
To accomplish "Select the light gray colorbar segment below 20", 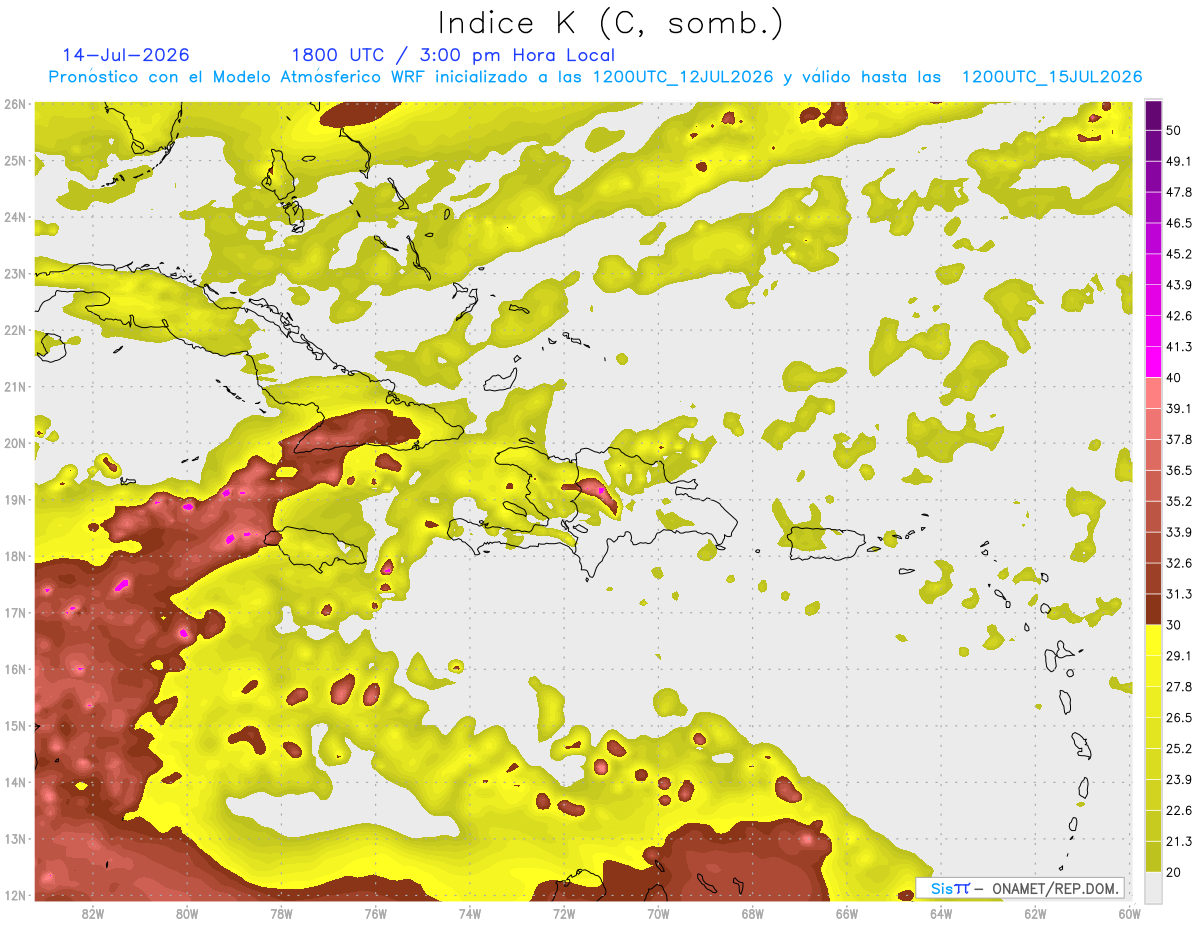I will [1153, 886].
